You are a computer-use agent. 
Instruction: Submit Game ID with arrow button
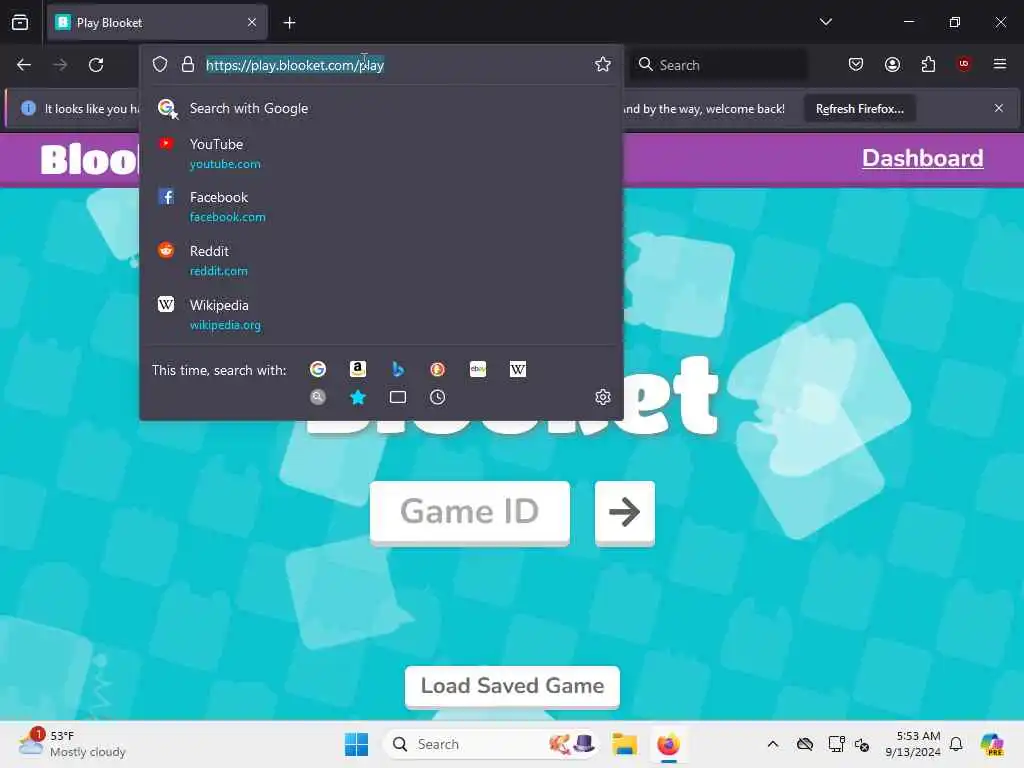[624, 513]
